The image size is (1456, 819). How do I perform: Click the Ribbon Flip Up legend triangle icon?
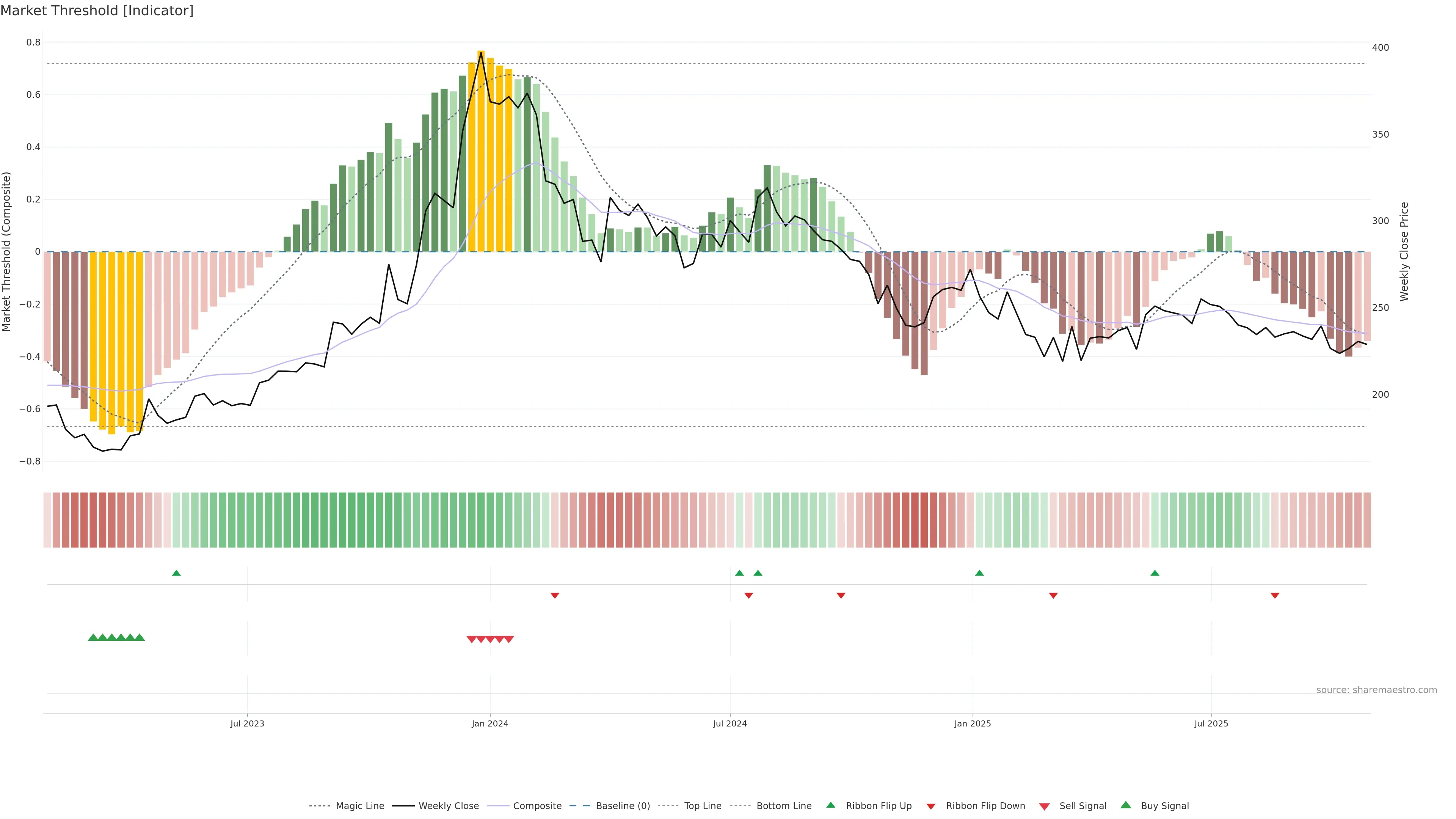click(x=830, y=805)
